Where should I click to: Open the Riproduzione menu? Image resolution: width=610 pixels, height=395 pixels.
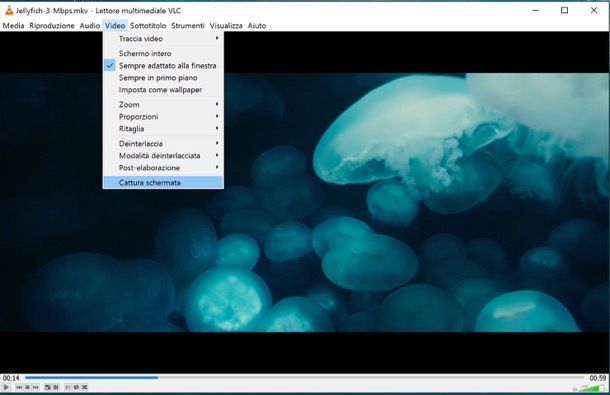pos(52,26)
